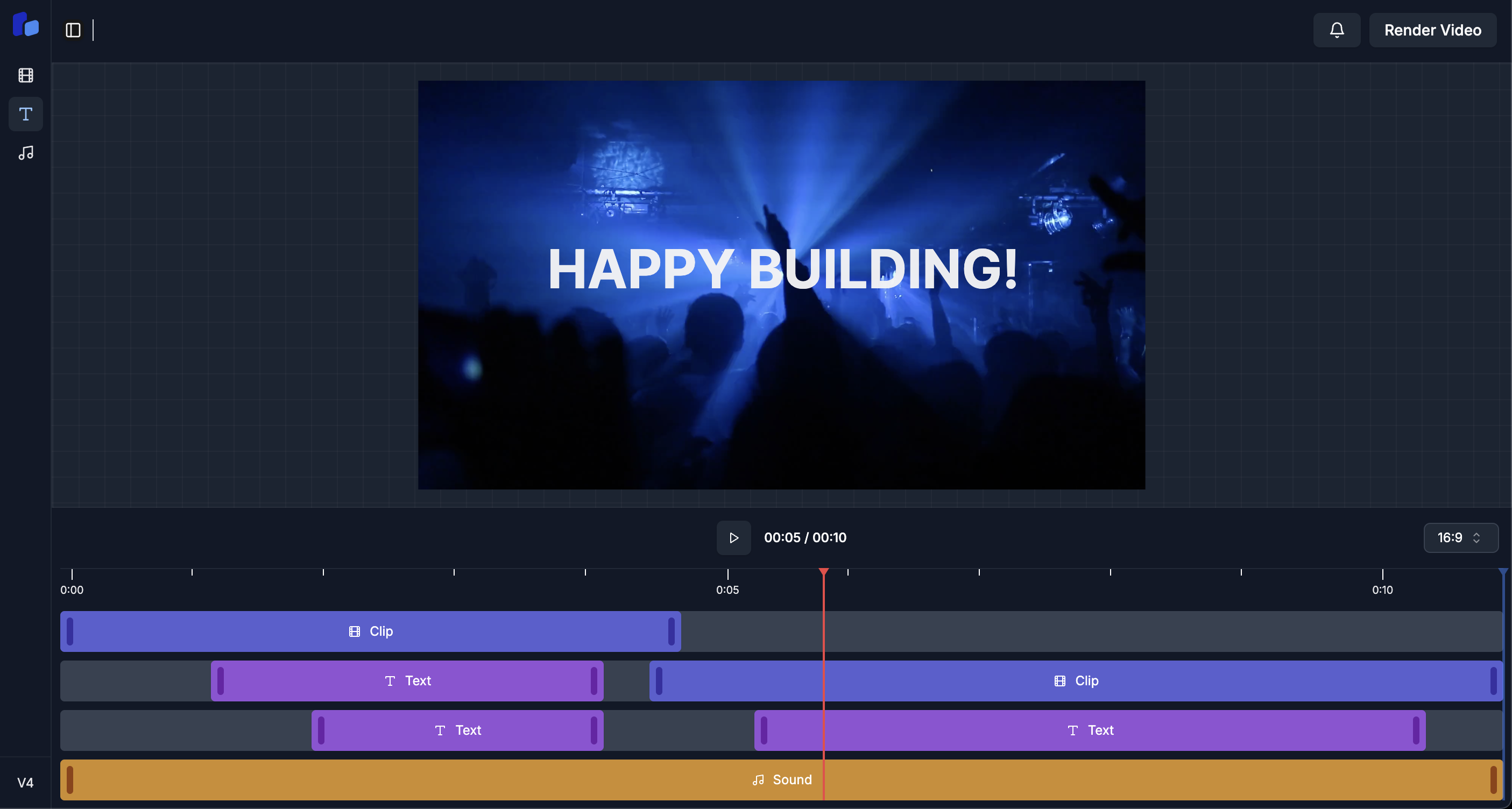Click the V4 label at bottom left

click(25, 782)
